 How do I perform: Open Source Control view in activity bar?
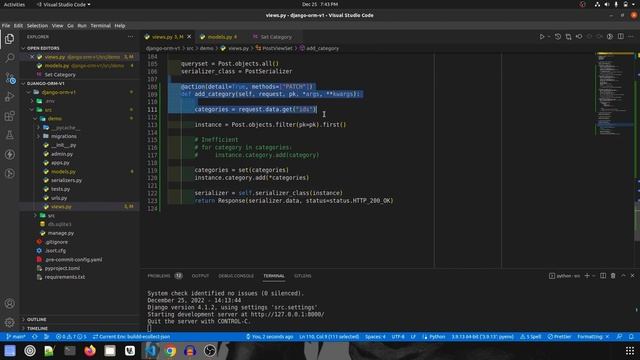(x=9, y=78)
